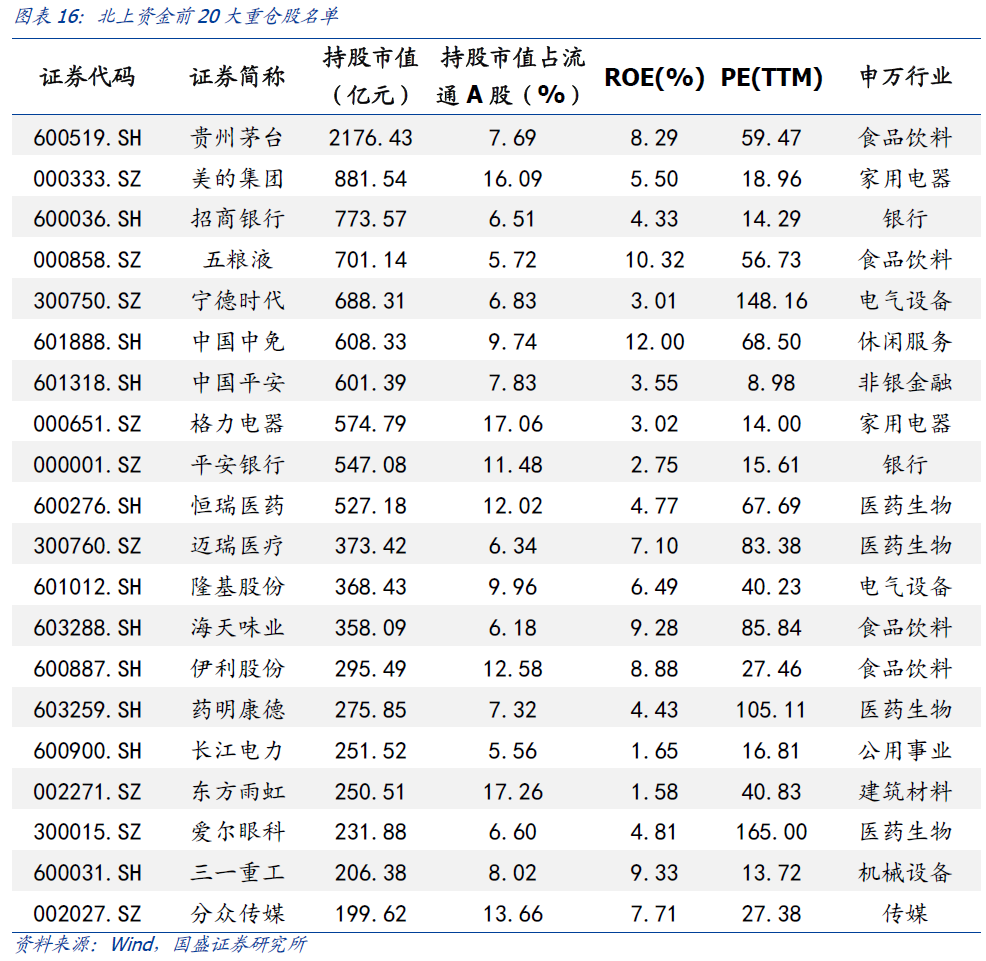Select the 证券简称 column header
This screenshot has height=961, width=986.
pyautogui.click(x=238, y=77)
